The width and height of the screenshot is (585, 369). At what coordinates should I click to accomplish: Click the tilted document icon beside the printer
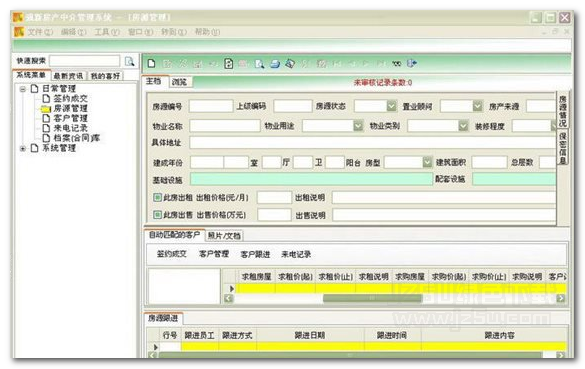click(290, 64)
